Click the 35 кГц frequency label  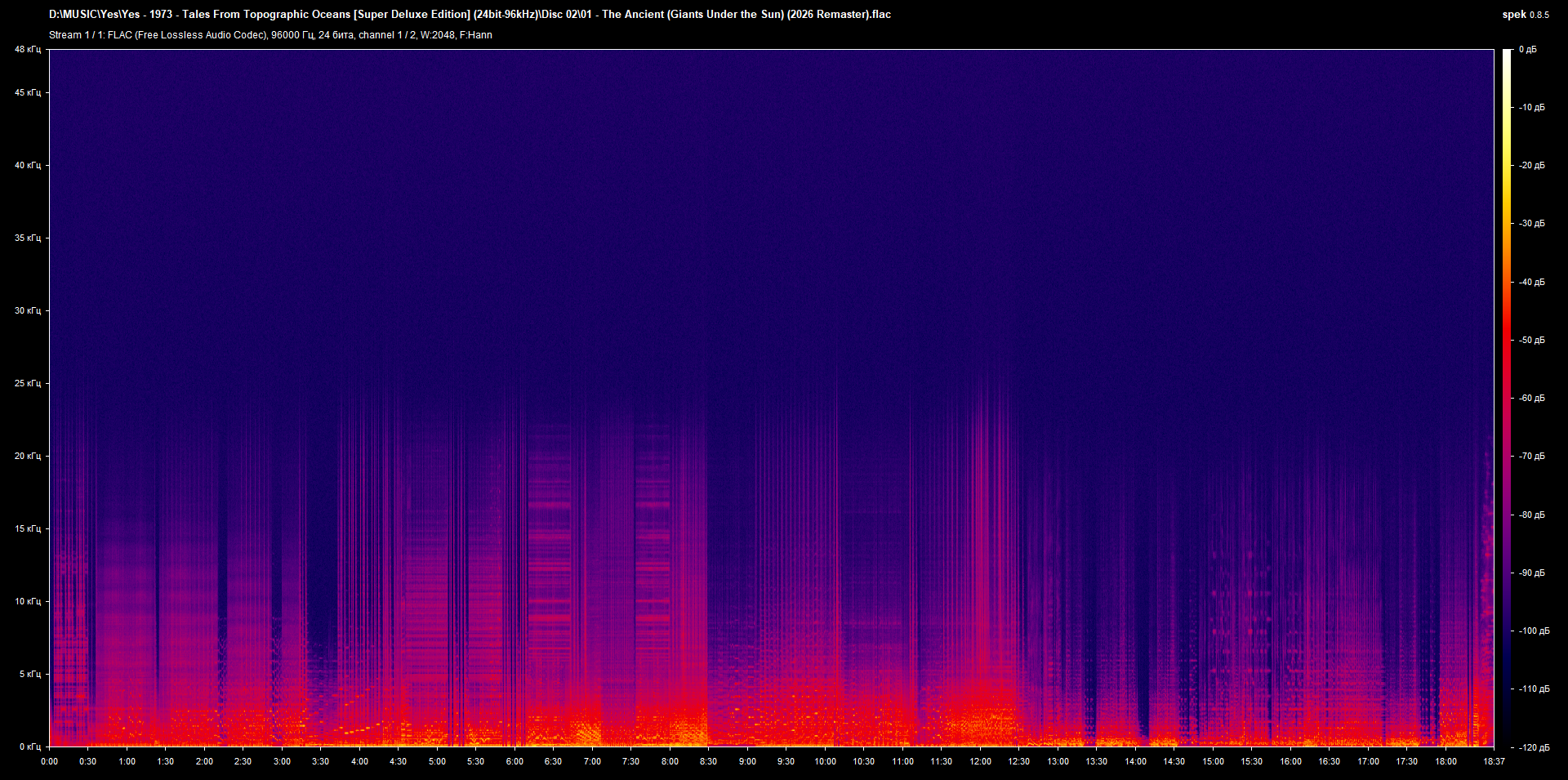pos(27,238)
